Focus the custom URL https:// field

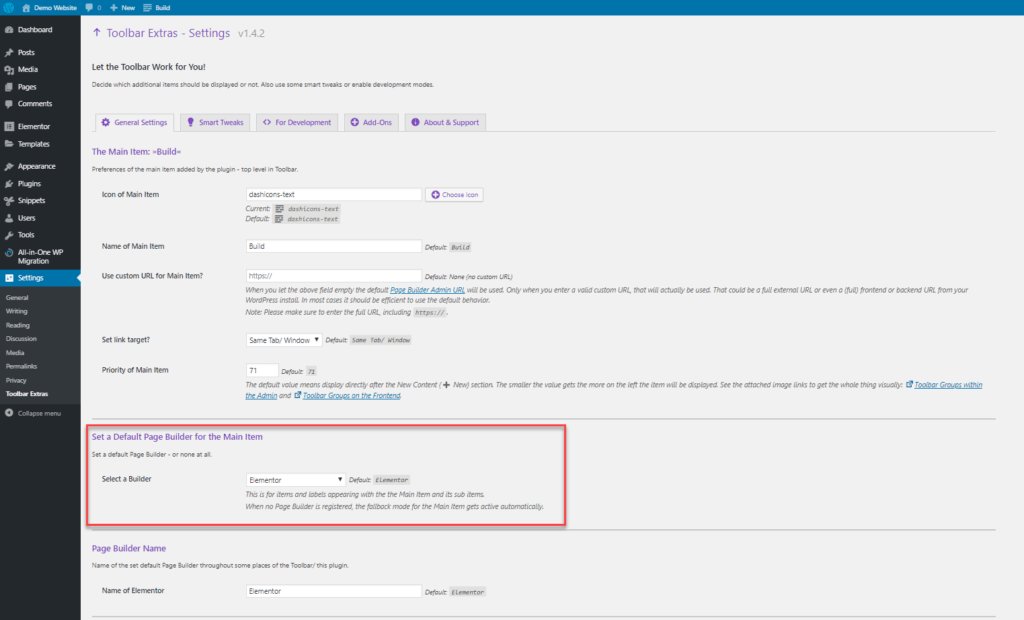(334, 276)
